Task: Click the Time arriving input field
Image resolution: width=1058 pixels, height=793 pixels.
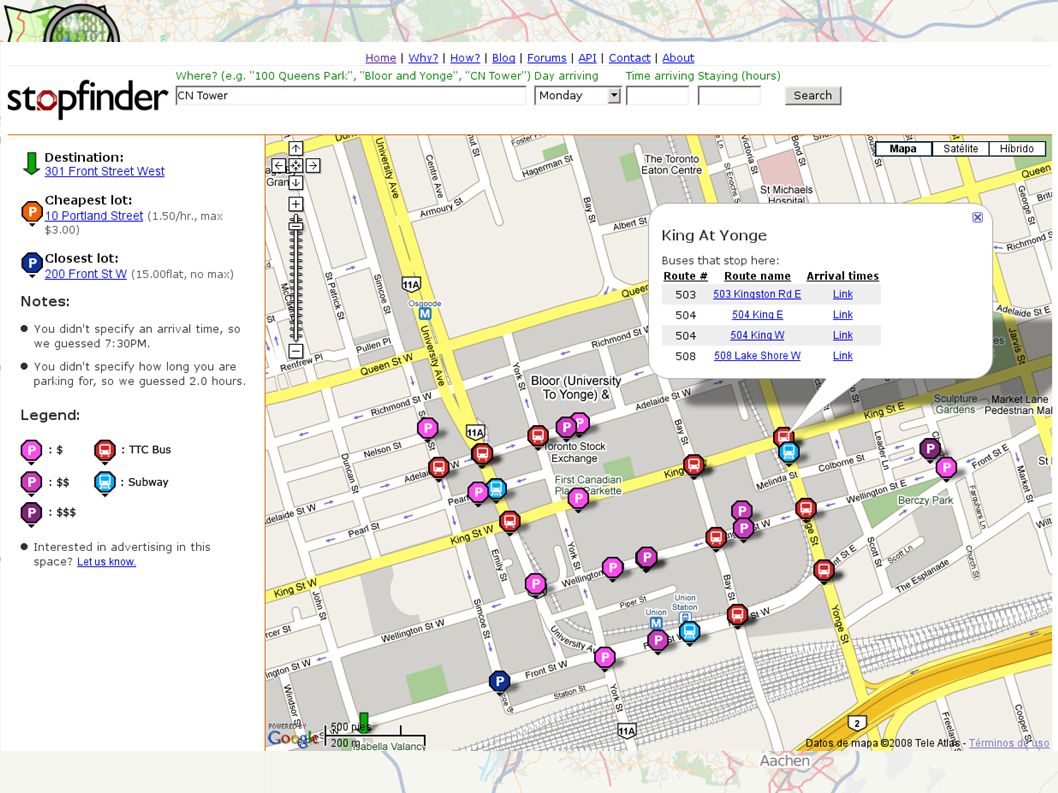Action: pos(657,96)
